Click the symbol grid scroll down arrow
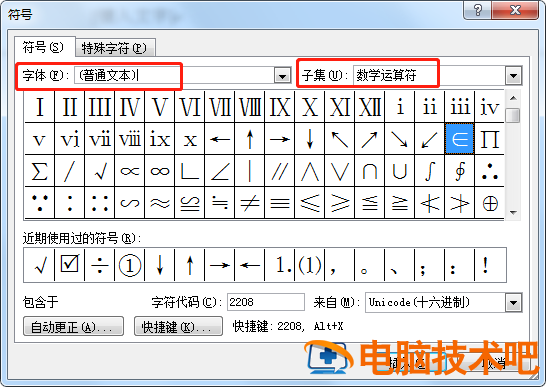 pyautogui.click(x=513, y=212)
